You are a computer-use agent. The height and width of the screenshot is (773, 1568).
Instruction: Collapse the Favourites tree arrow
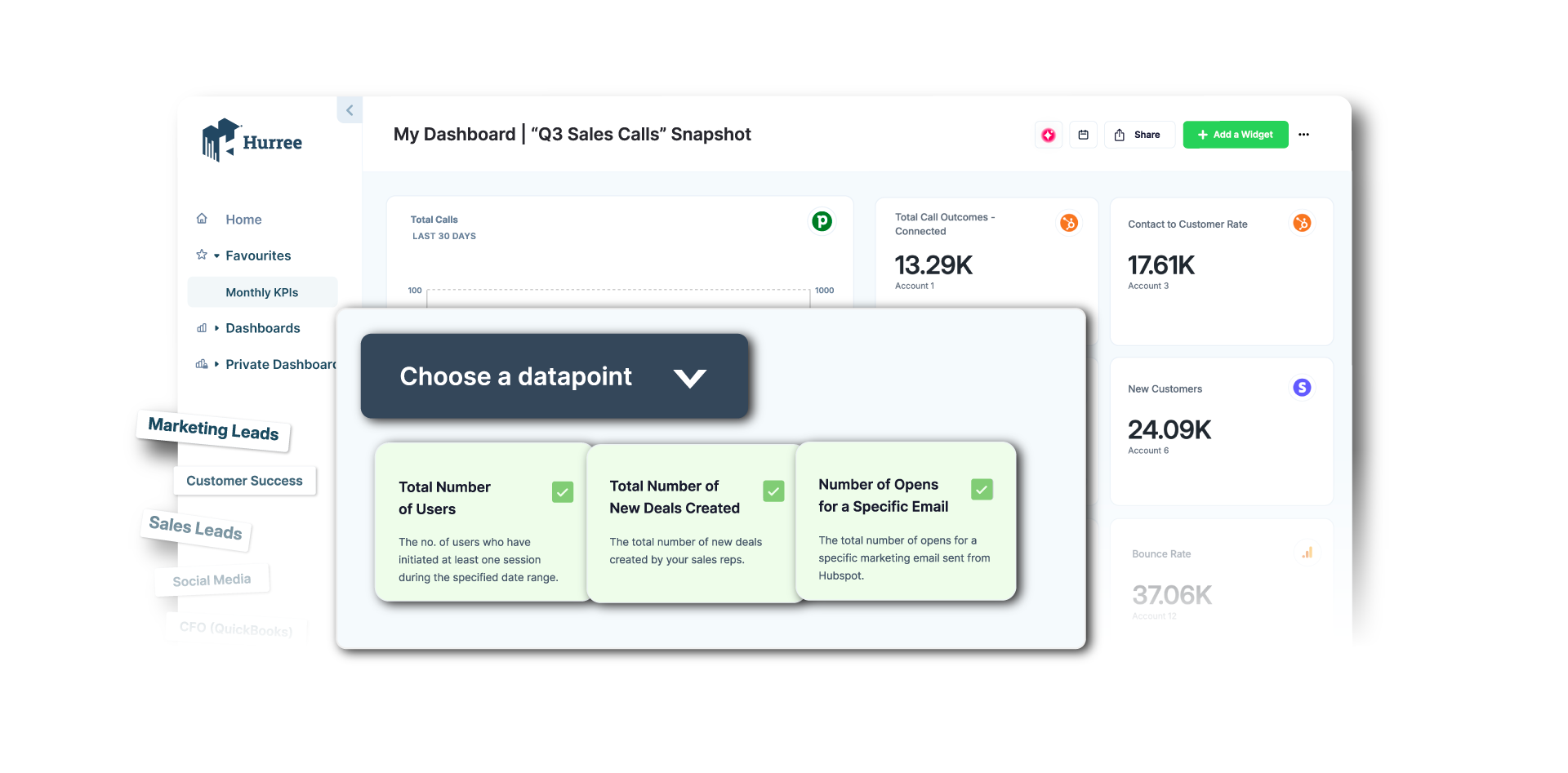(216, 255)
